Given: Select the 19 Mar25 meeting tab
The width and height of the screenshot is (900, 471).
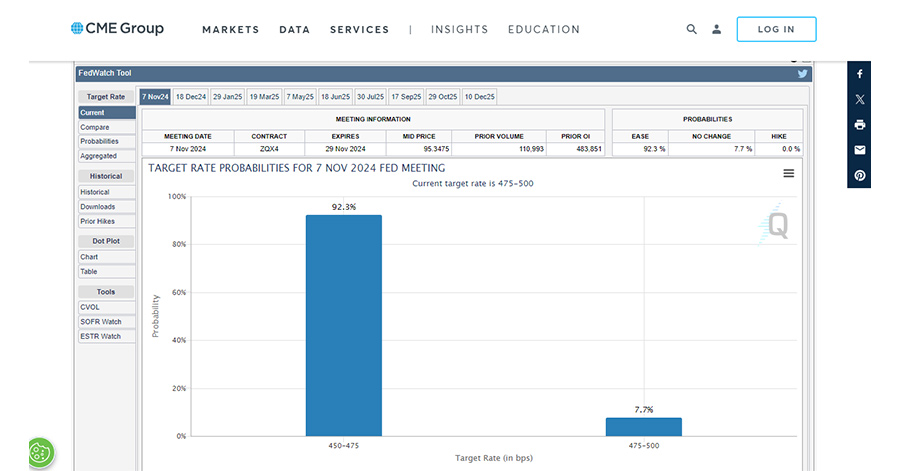Looking at the screenshot, I should click(264, 97).
